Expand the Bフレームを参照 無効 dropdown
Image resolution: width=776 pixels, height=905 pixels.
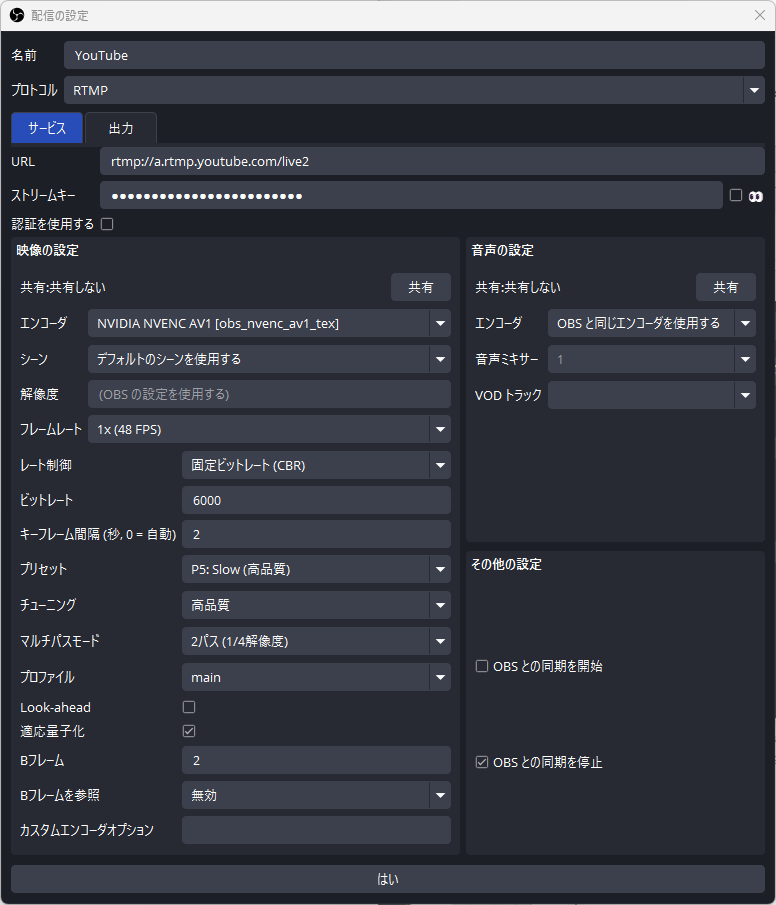[316, 795]
